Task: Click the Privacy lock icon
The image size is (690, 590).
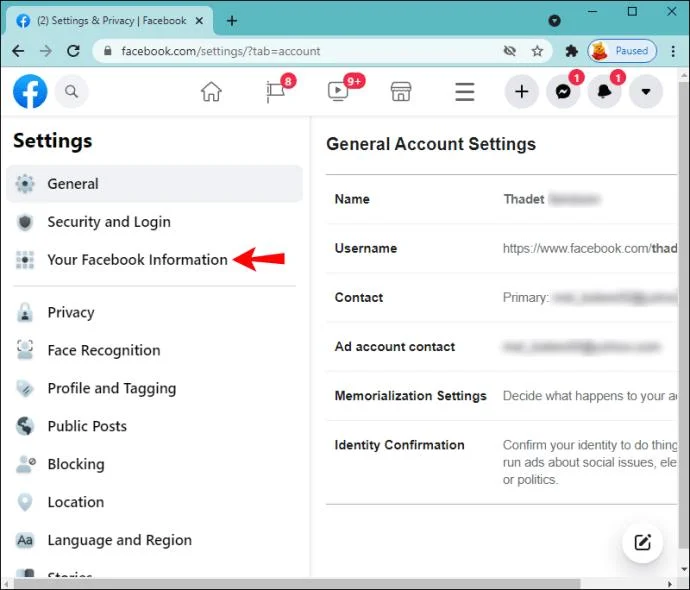Action: pyautogui.click(x=25, y=312)
